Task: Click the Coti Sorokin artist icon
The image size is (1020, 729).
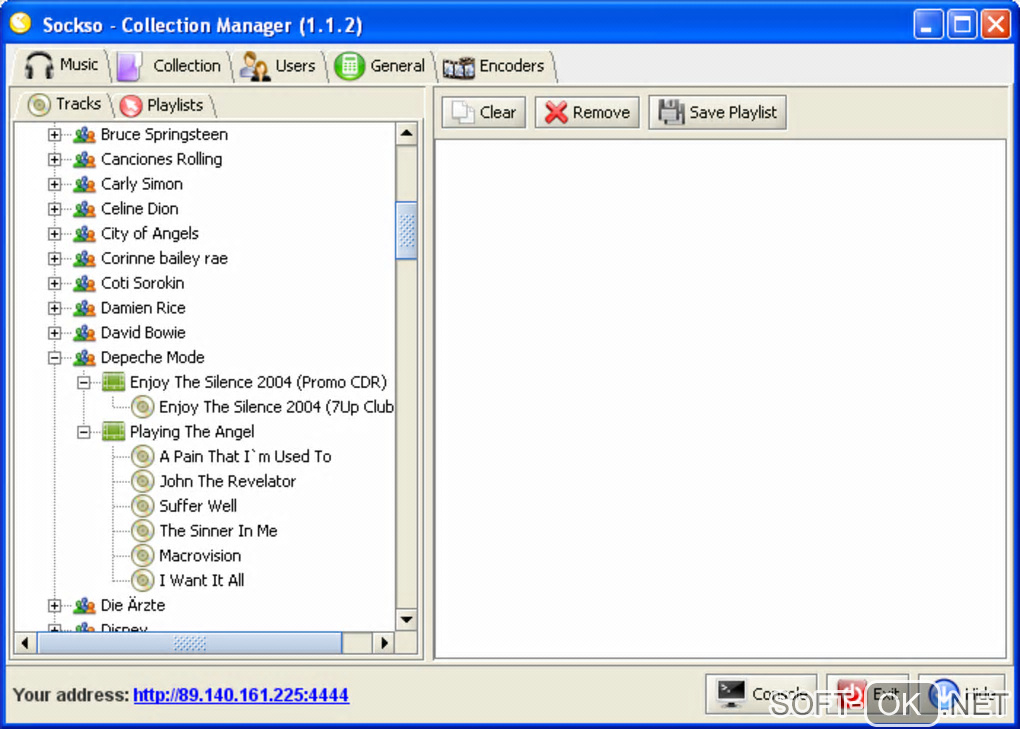Action: pos(85,283)
